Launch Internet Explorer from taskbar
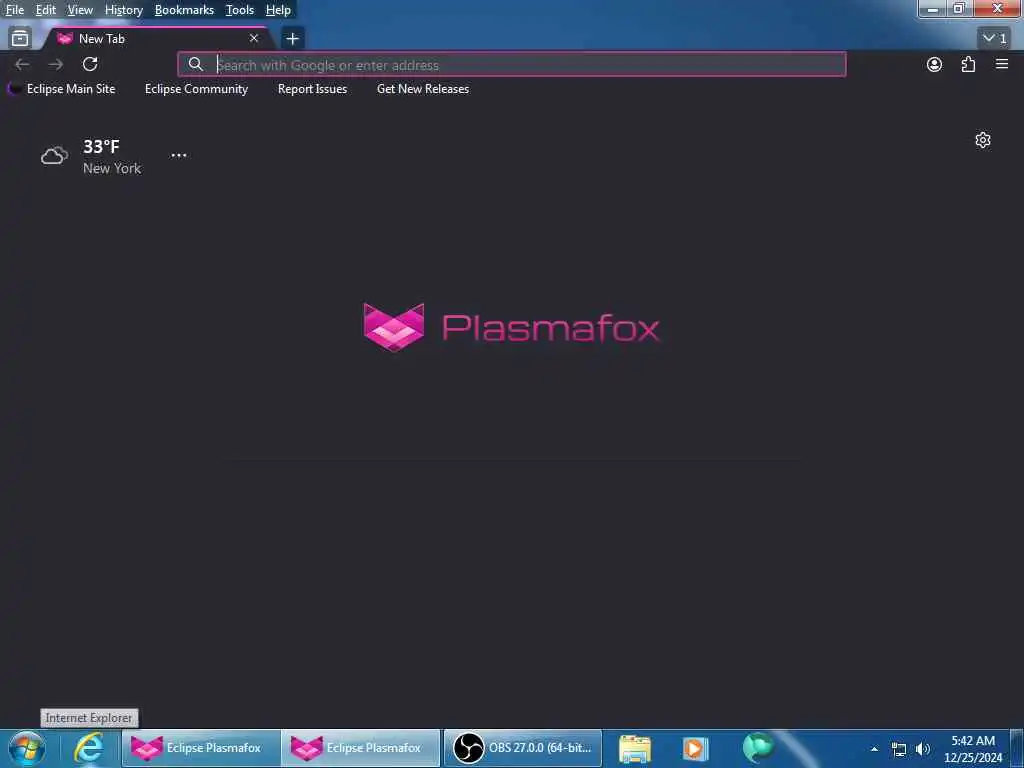 click(89, 748)
